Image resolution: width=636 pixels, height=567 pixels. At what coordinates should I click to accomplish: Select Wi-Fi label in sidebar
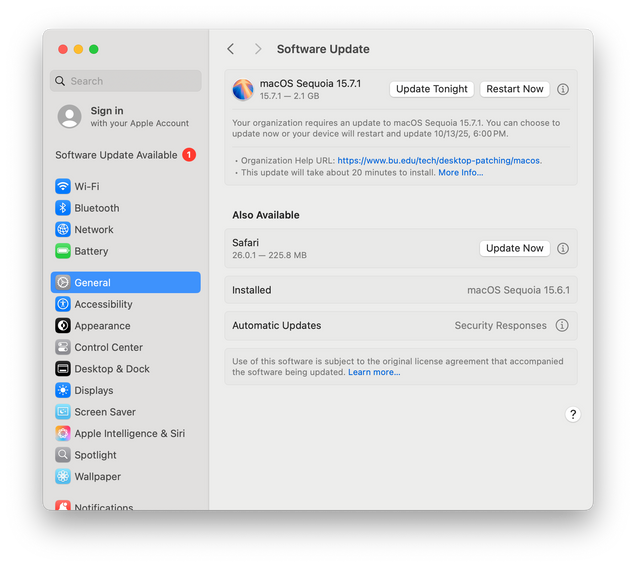[x=87, y=187]
